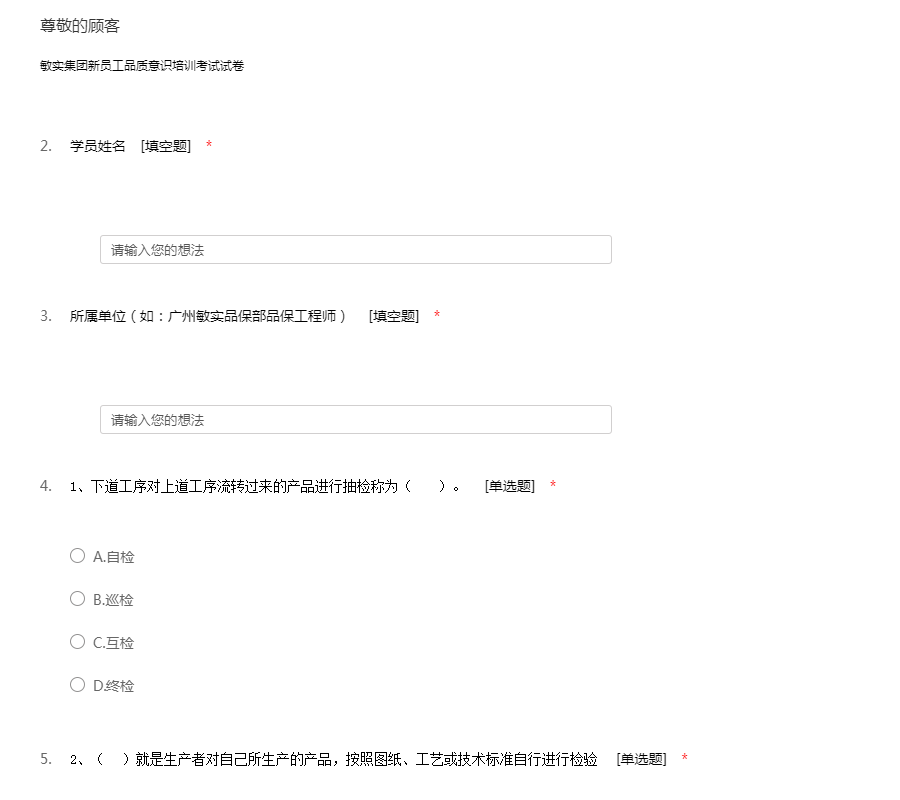The height and width of the screenshot is (800, 900).
Task: Click the [单选题] tag on question 5
Action: [x=641, y=759]
